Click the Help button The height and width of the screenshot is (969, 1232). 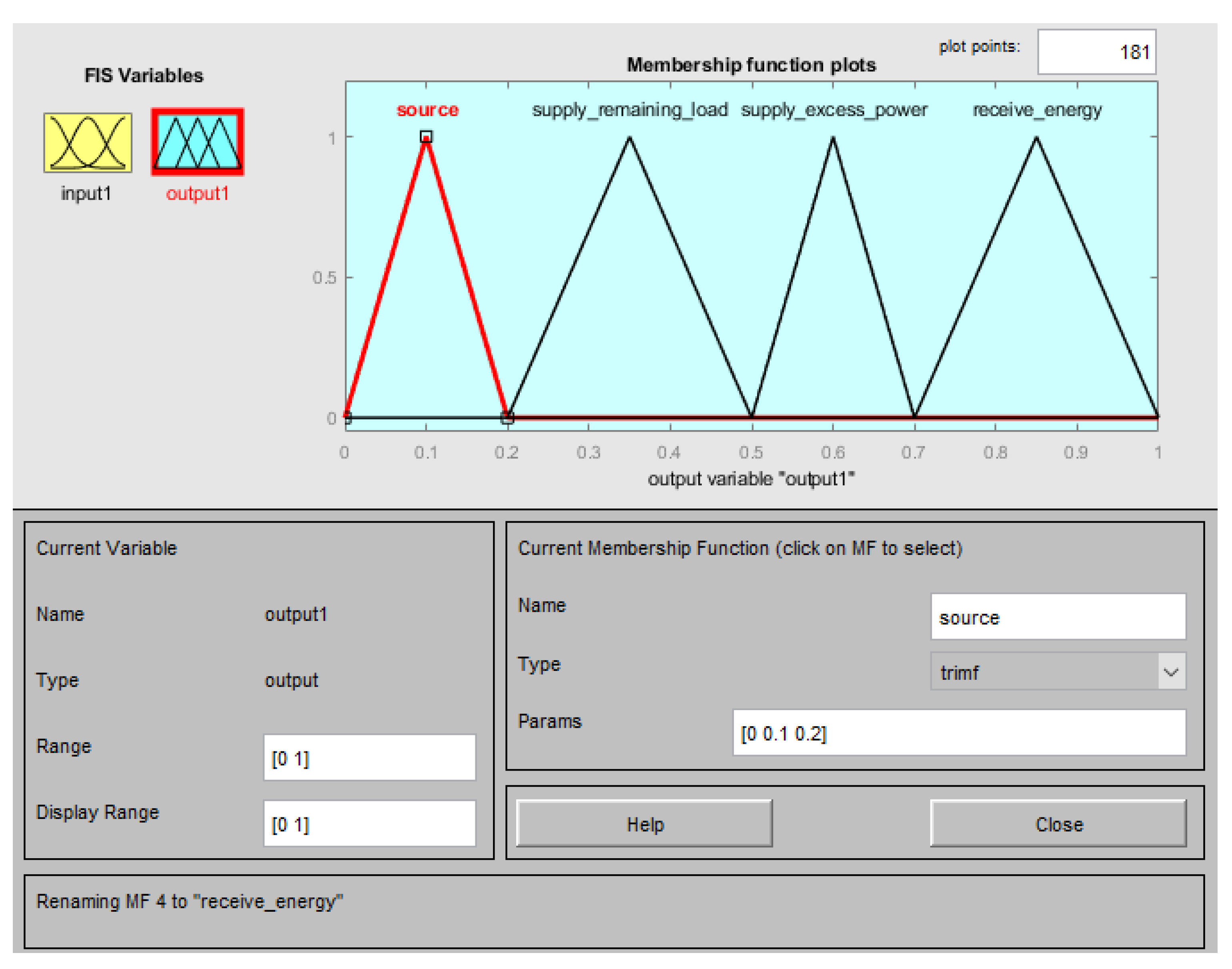[x=644, y=824]
